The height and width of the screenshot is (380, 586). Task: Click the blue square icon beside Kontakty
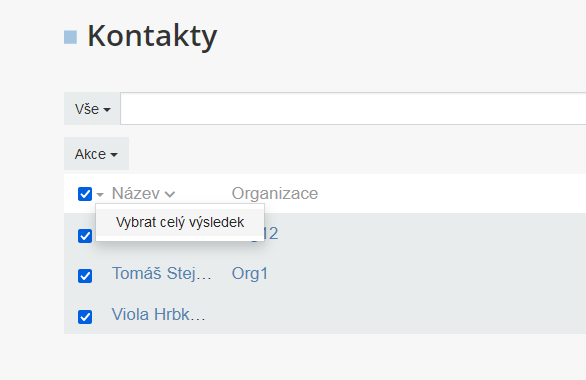(70, 37)
